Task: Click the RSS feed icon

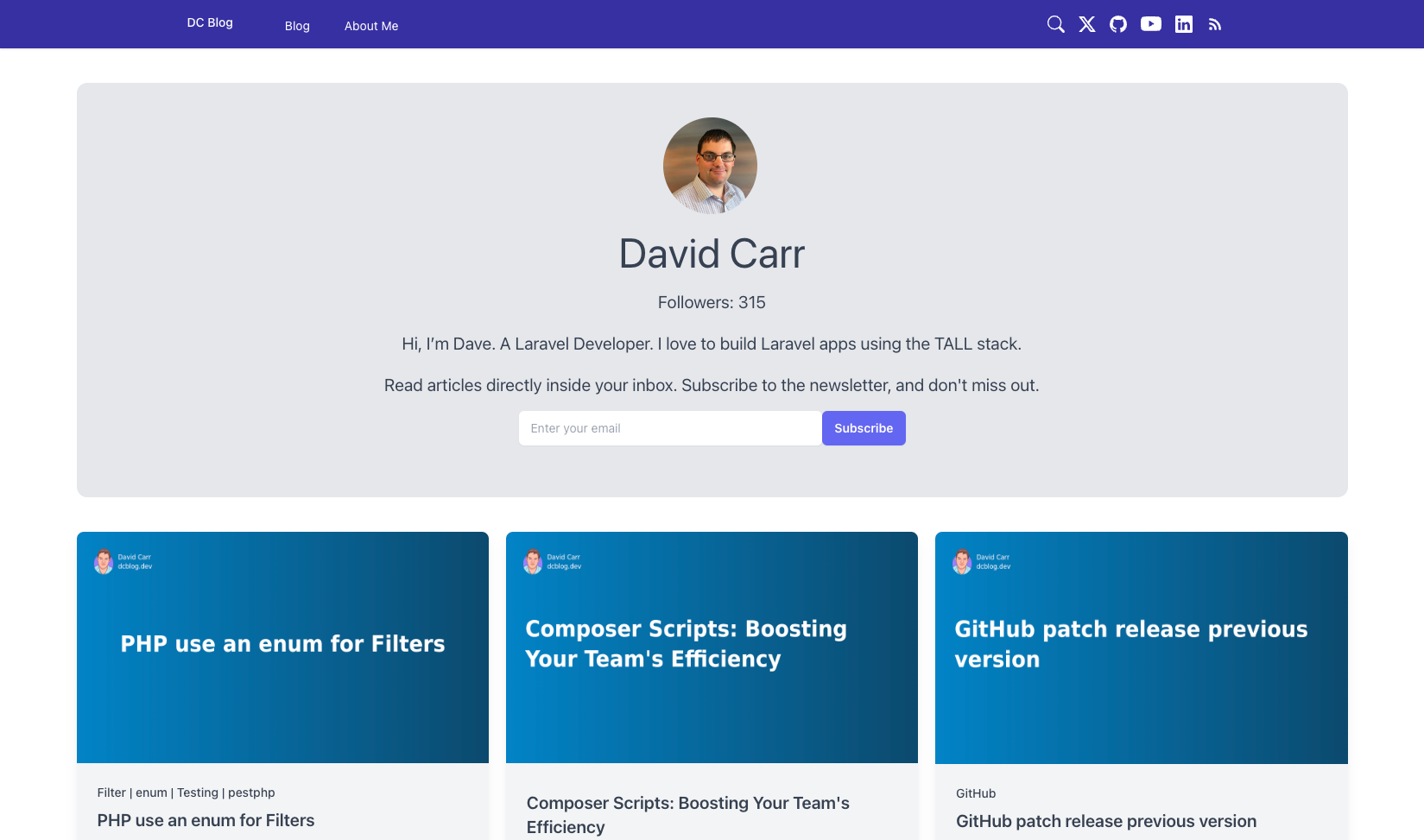Action: point(1215,25)
